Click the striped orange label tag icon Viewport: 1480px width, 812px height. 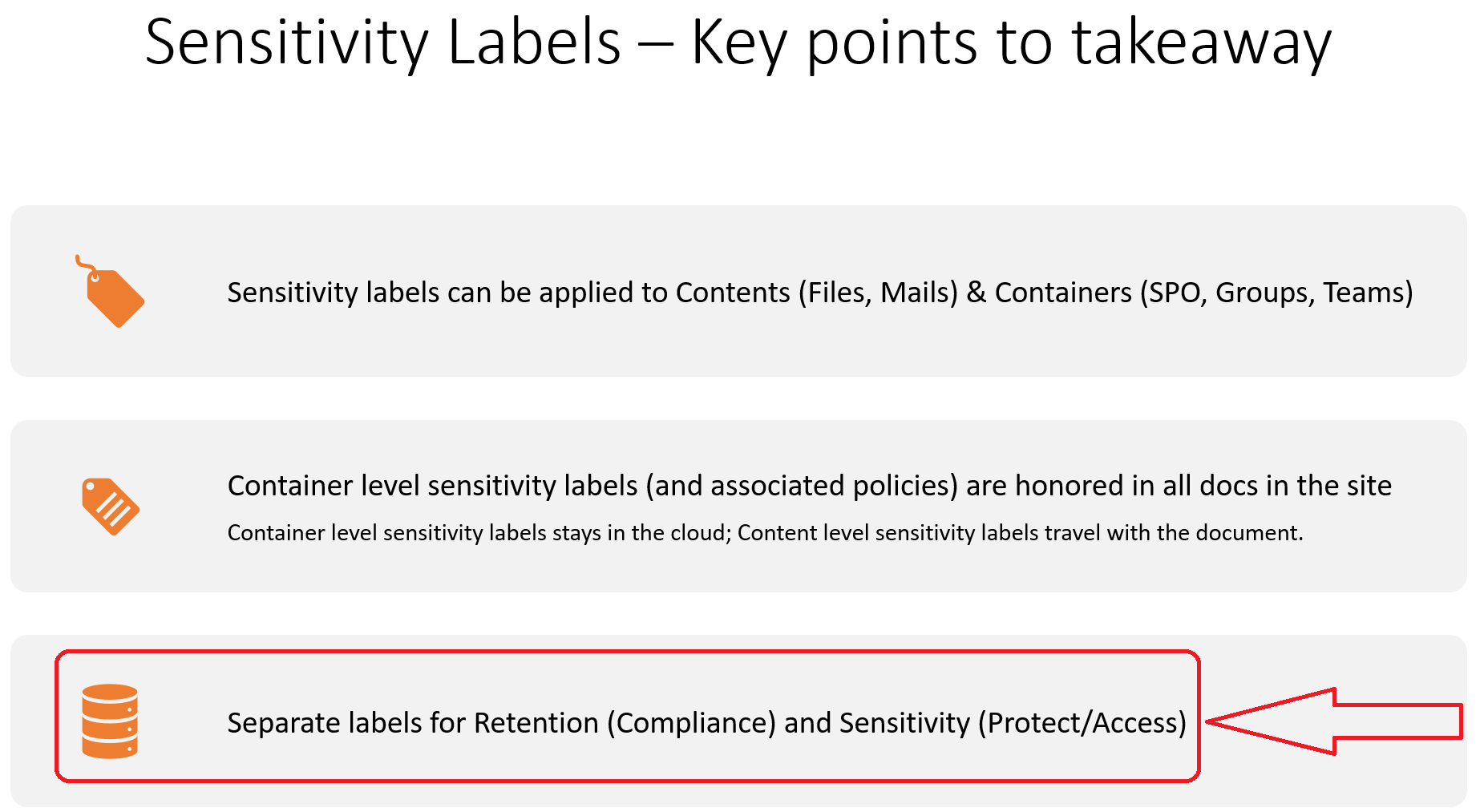(111, 507)
